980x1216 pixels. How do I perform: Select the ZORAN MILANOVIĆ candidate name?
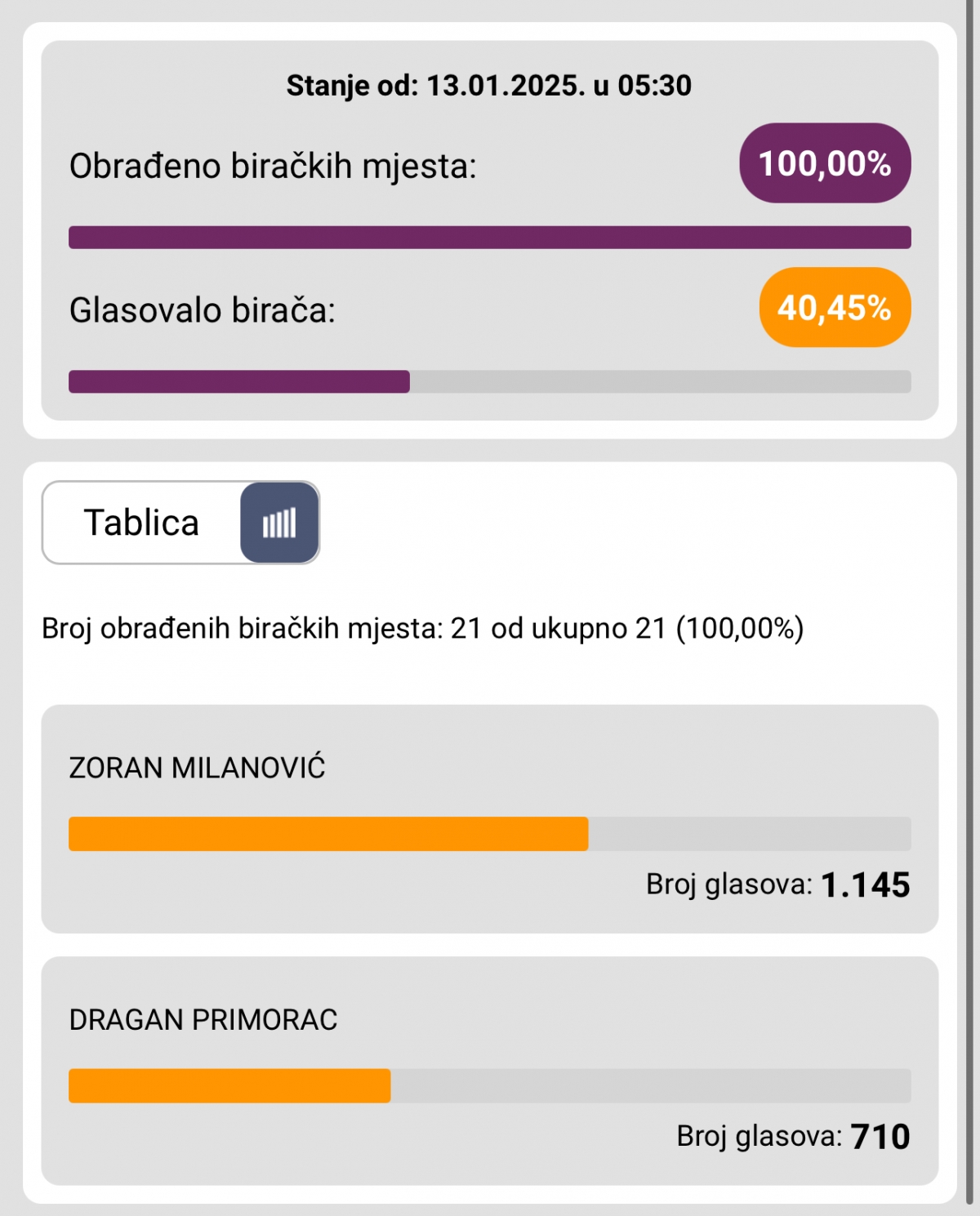pyautogui.click(x=197, y=768)
